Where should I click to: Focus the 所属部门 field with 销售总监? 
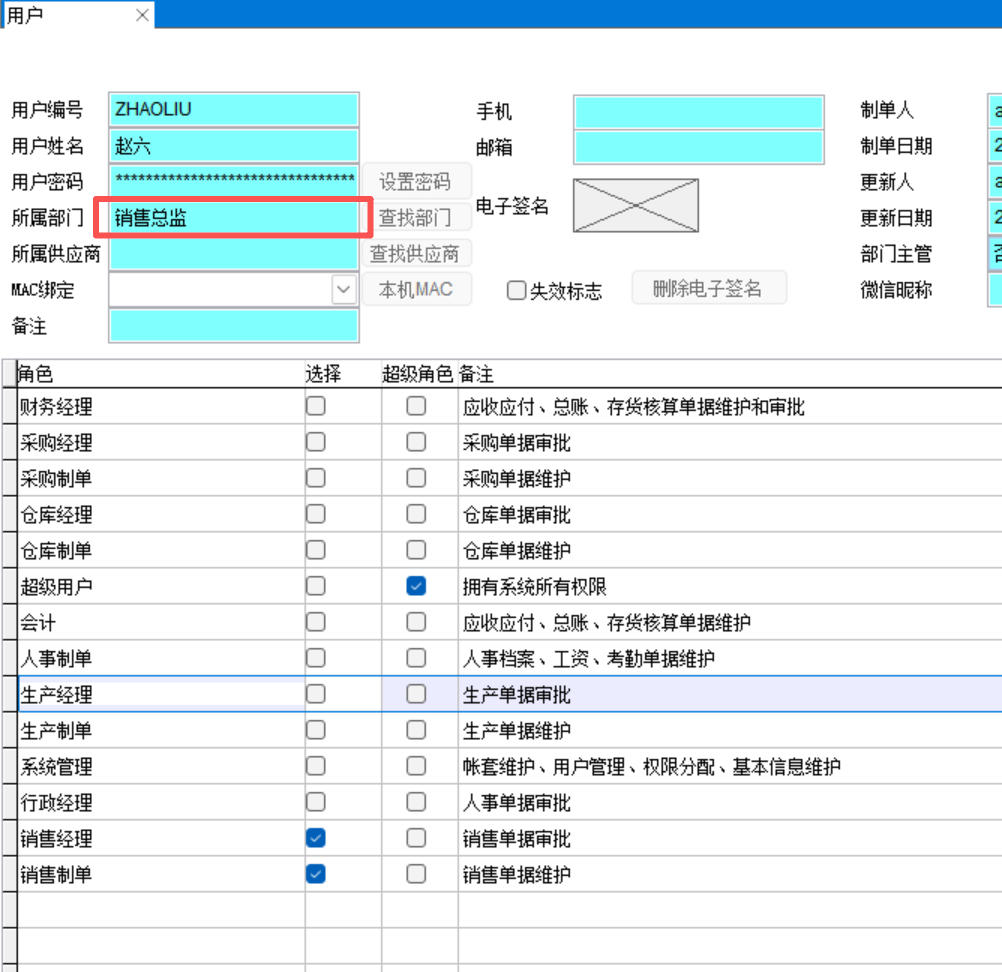(234, 218)
